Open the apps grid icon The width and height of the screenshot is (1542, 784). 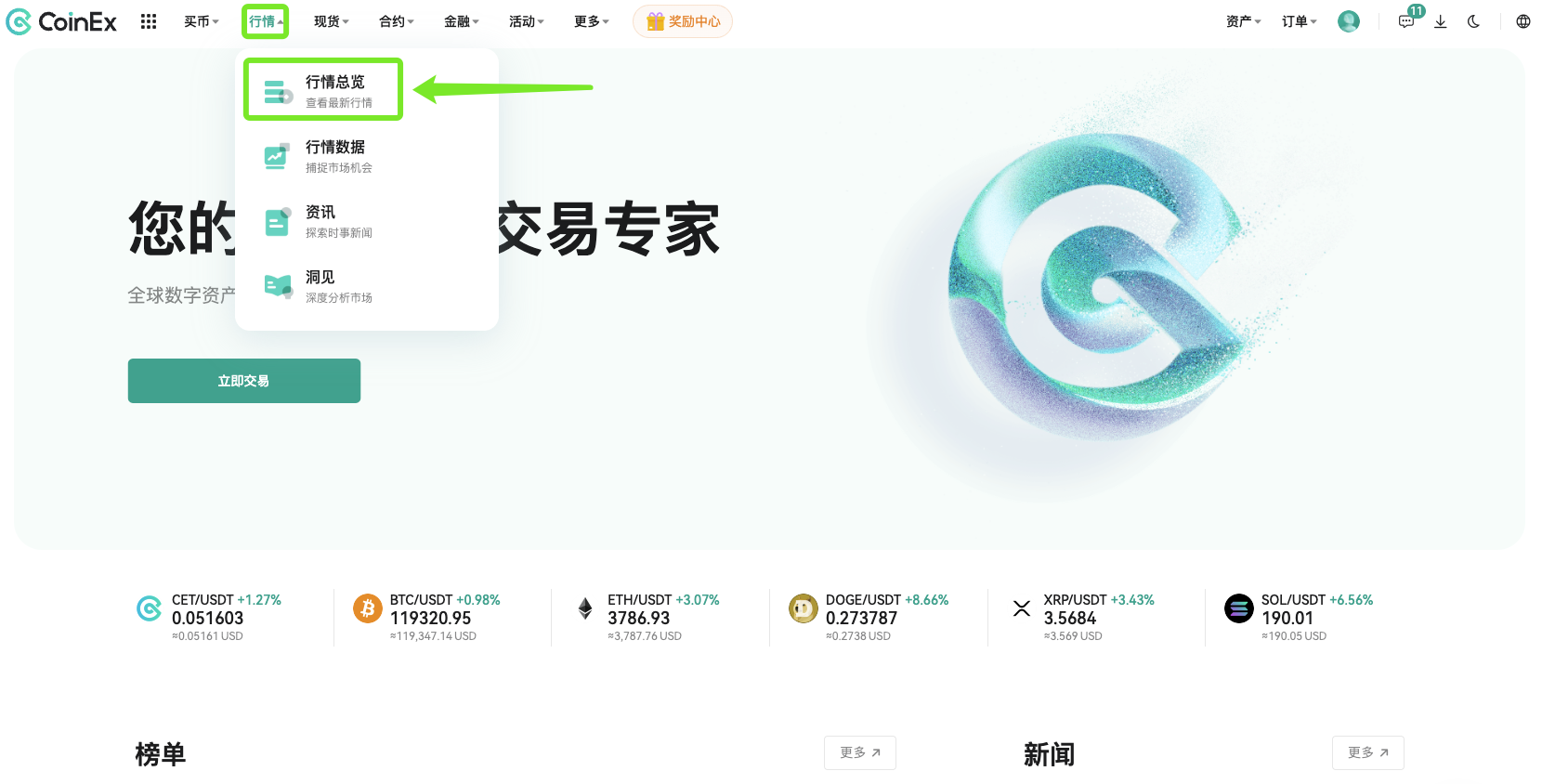(149, 21)
